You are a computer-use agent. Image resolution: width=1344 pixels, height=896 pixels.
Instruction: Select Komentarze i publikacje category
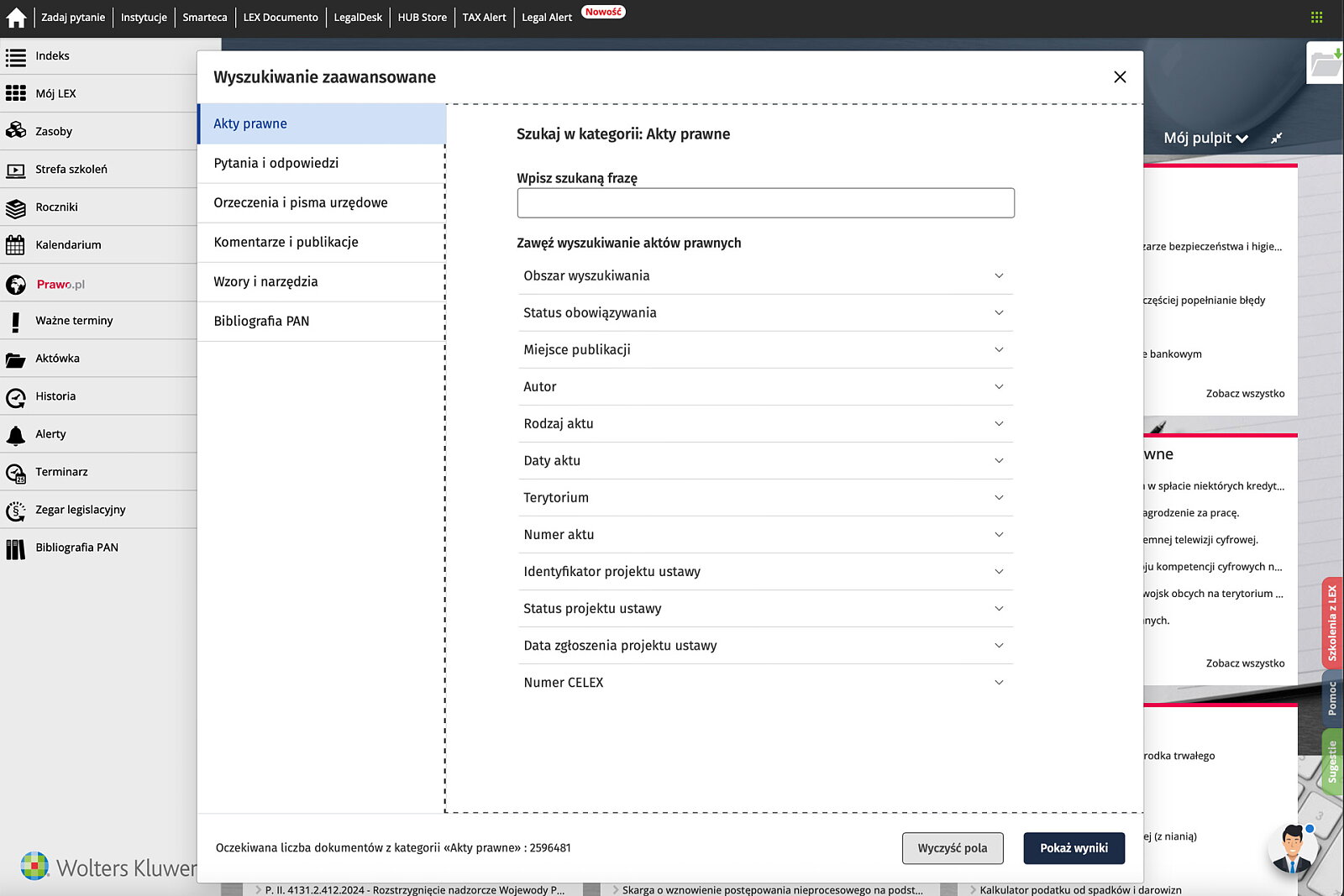point(286,242)
